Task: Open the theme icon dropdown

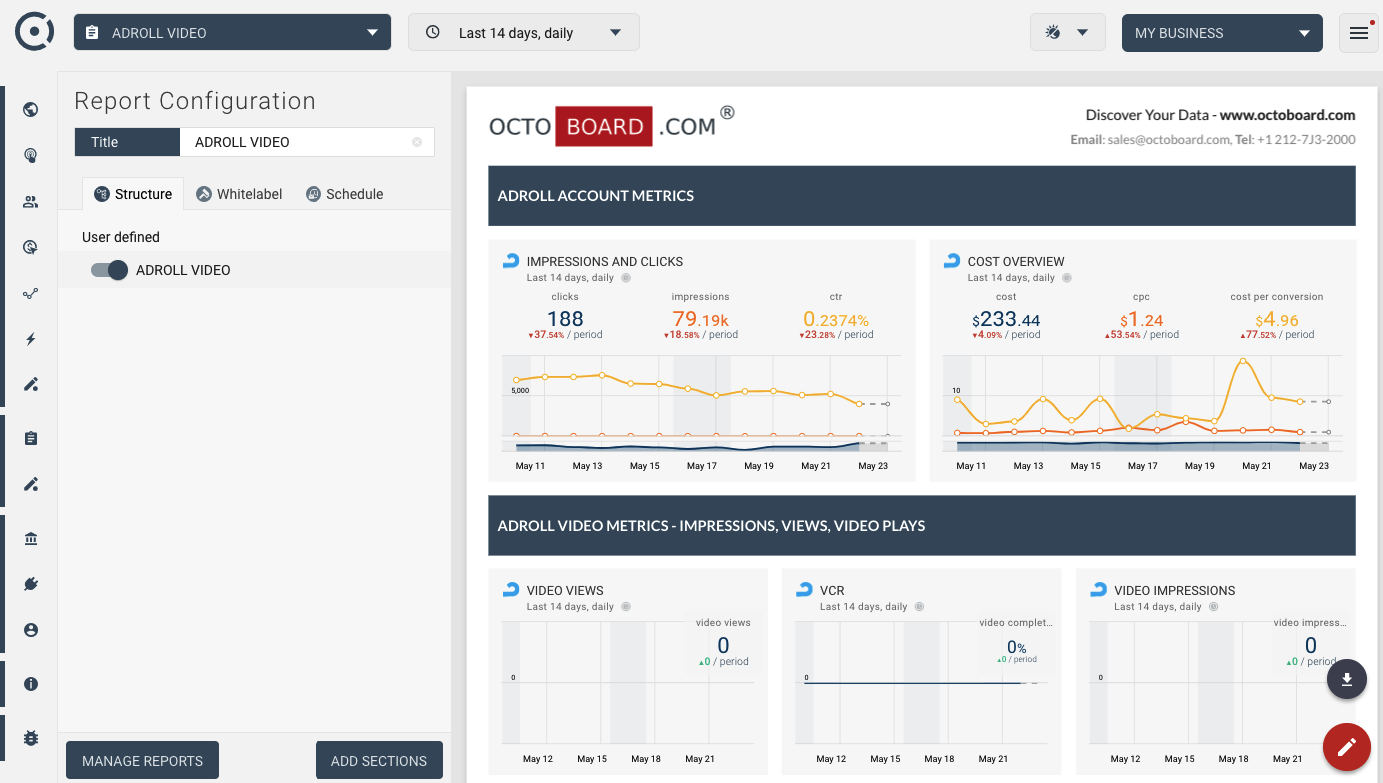Action: (1067, 32)
